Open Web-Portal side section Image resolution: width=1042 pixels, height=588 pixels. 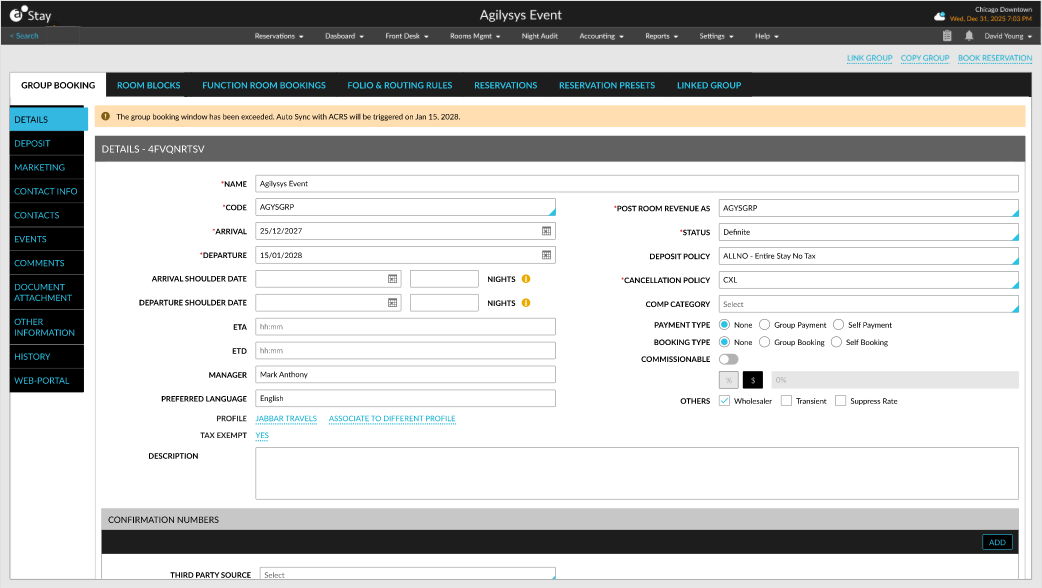coord(47,381)
